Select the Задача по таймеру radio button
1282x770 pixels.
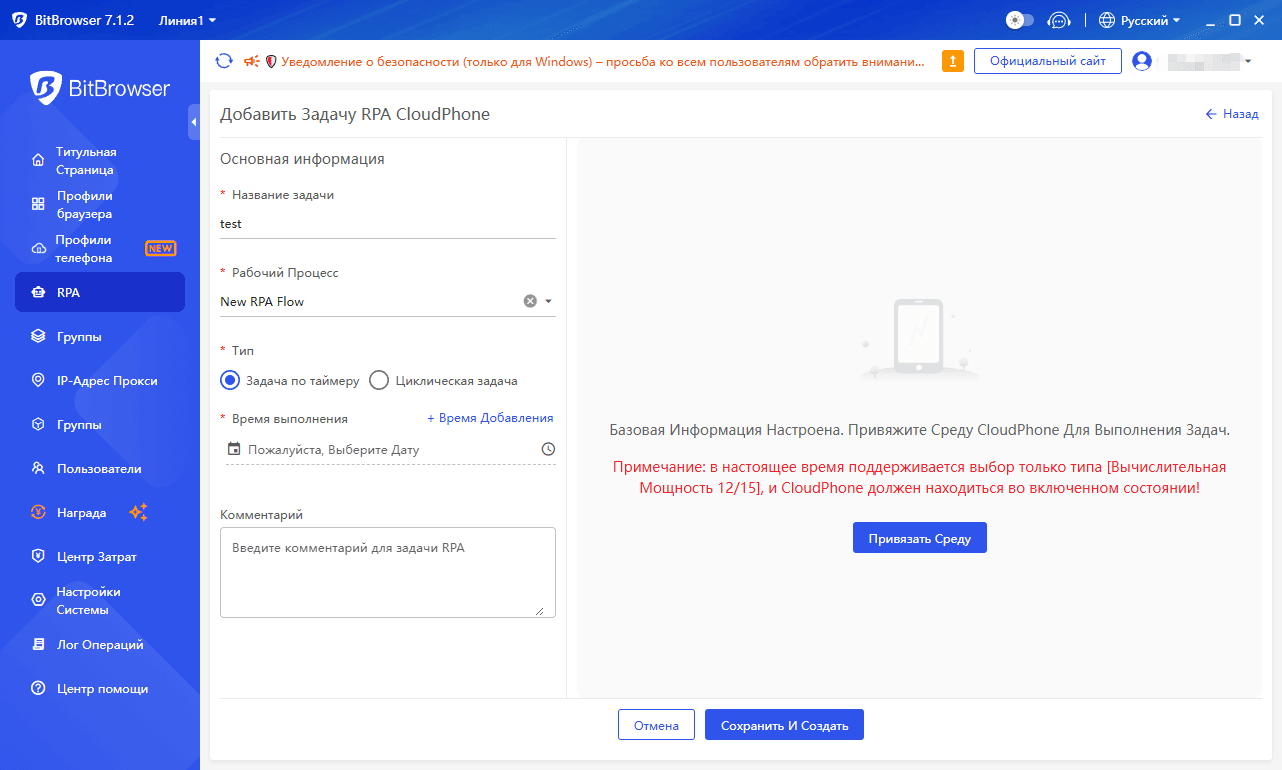pyautogui.click(x=230, y=380)
